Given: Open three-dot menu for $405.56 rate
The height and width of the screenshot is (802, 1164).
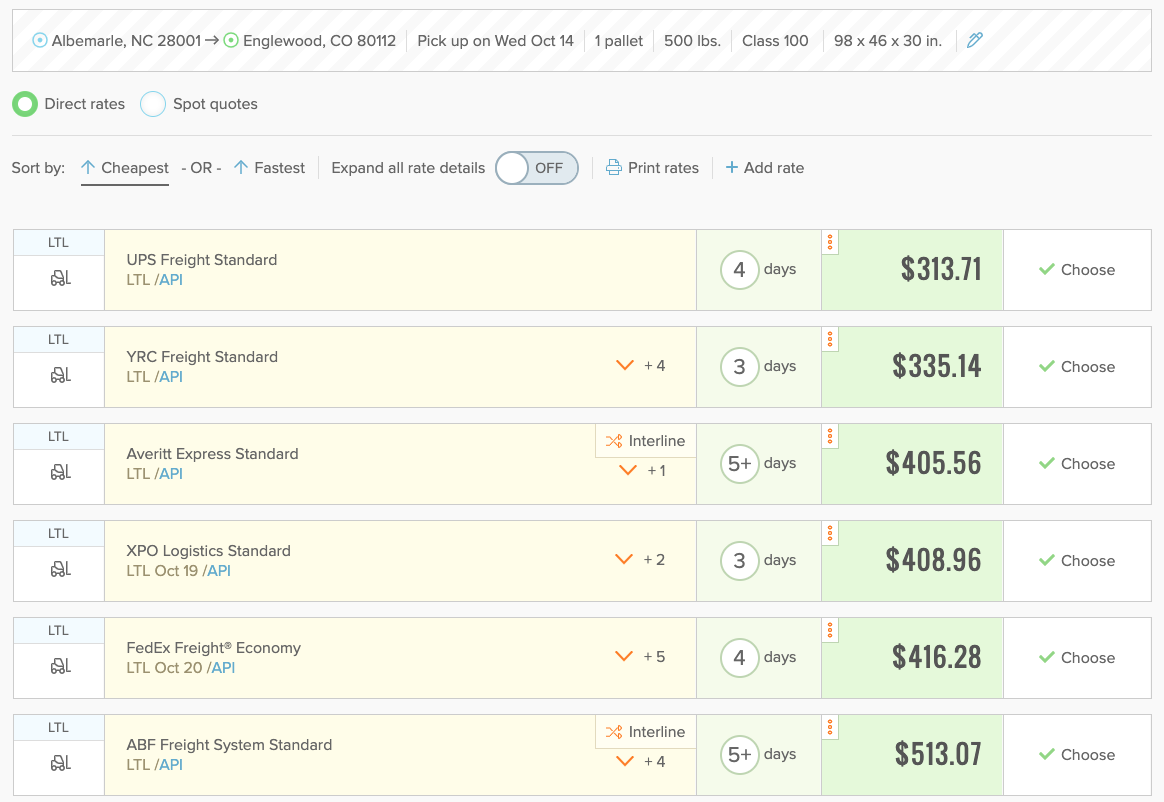Looking at the screenshot, I should coord(830,437).
